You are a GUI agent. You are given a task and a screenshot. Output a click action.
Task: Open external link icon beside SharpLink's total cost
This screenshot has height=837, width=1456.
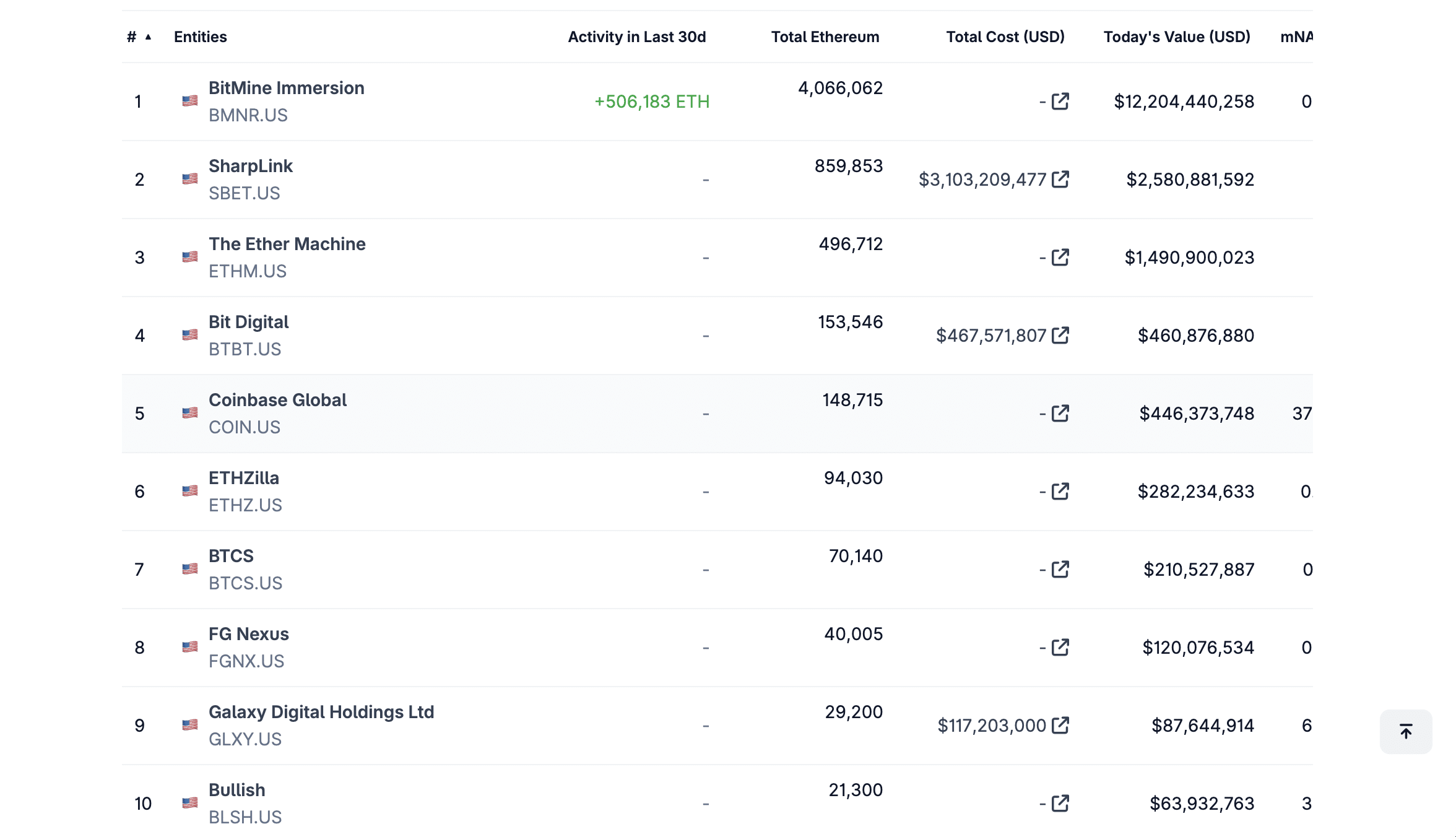pyautogui.click(x=1060, y=179)
